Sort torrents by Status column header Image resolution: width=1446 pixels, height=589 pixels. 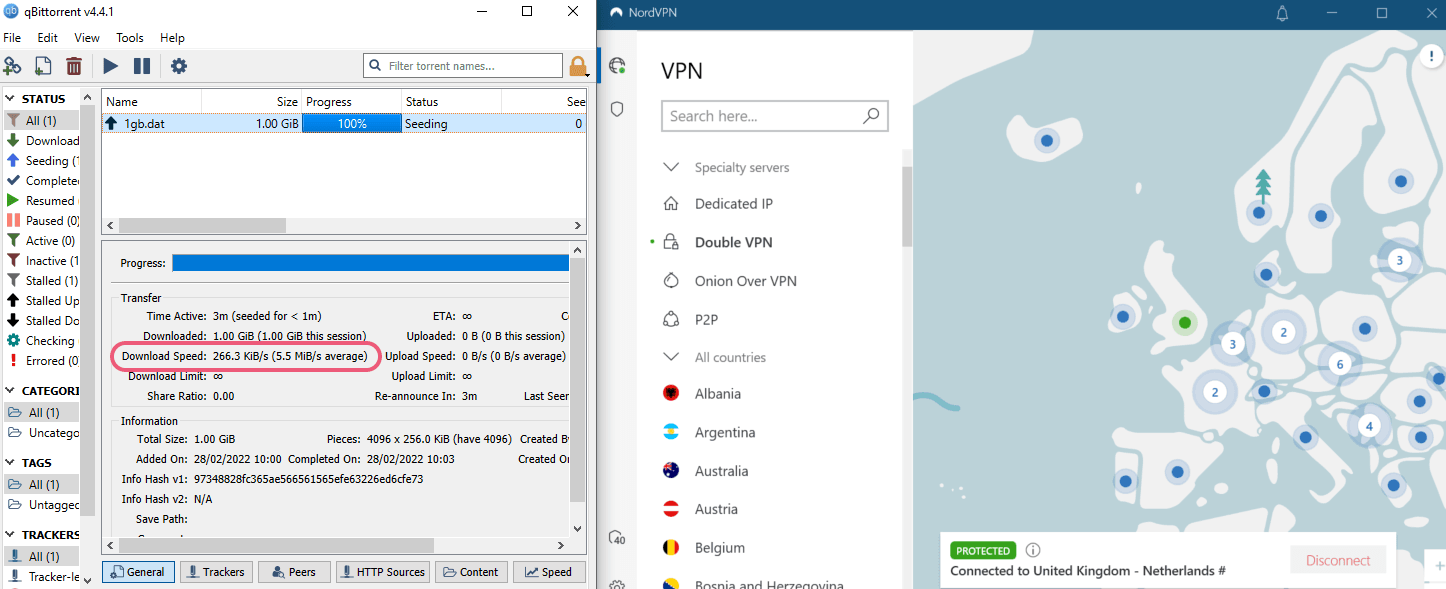coord(451,102)
